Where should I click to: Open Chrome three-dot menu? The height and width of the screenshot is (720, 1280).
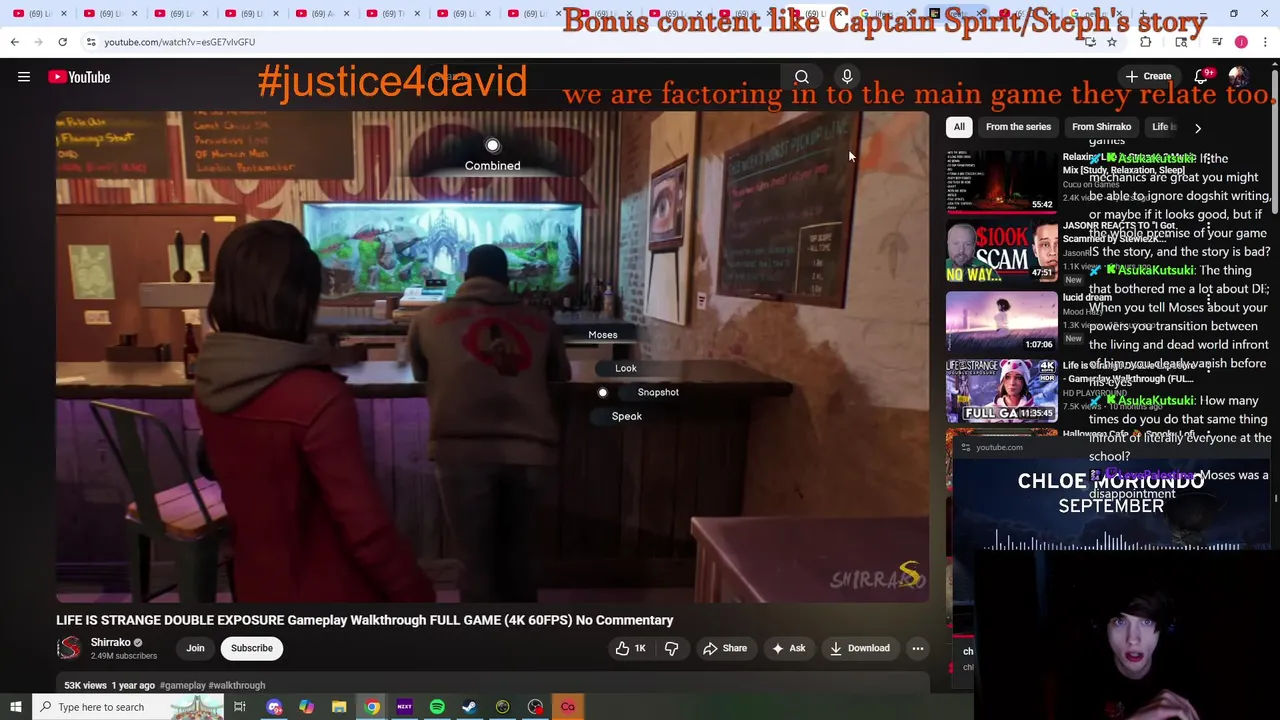click(x=1265, y=42)
